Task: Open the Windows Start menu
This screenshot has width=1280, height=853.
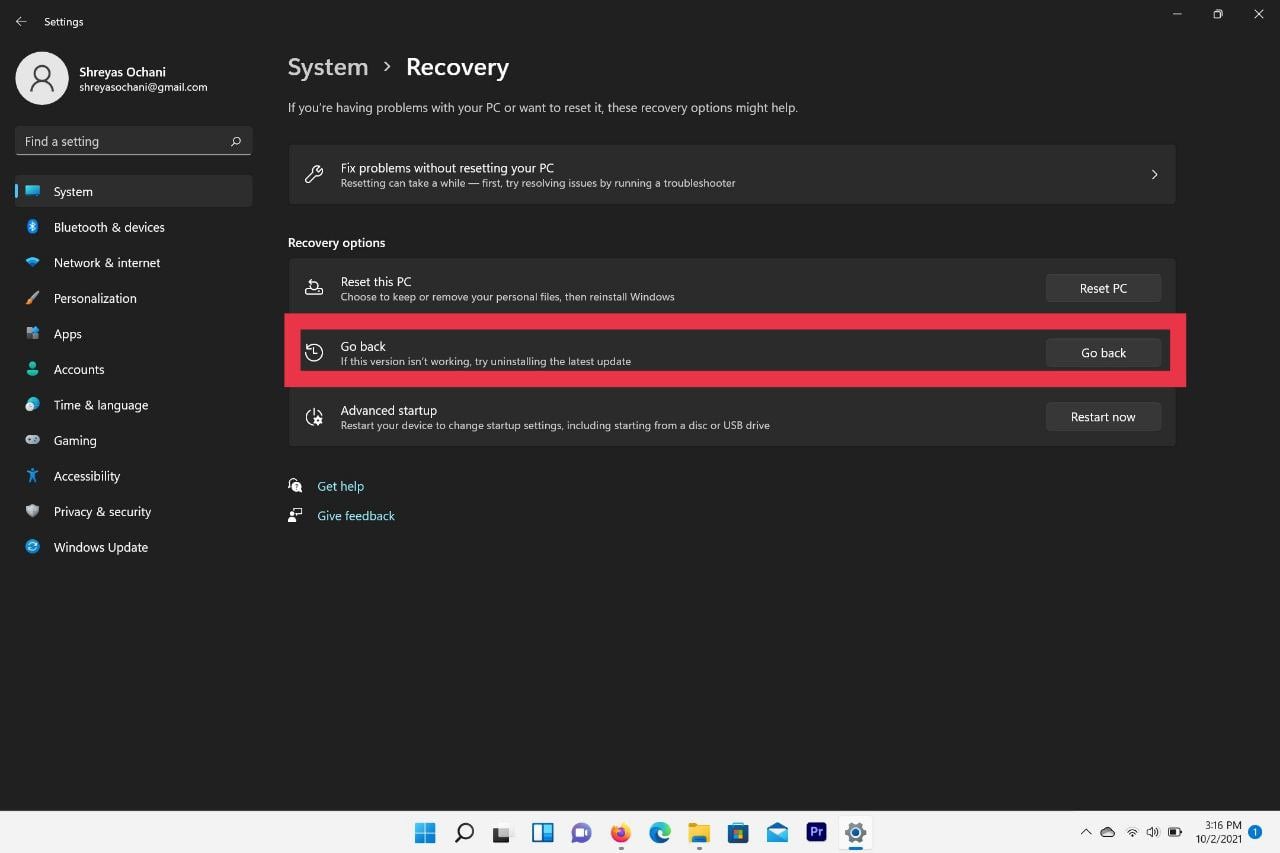Action: 425,832
